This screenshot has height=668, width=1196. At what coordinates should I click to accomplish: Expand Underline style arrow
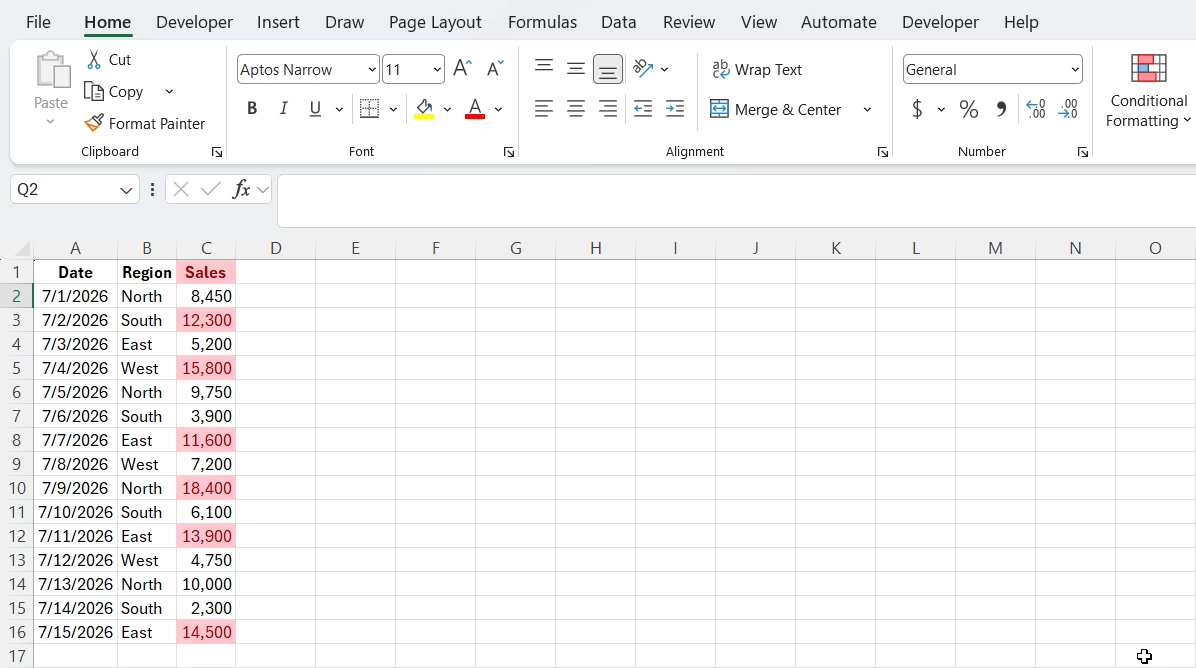339,109
